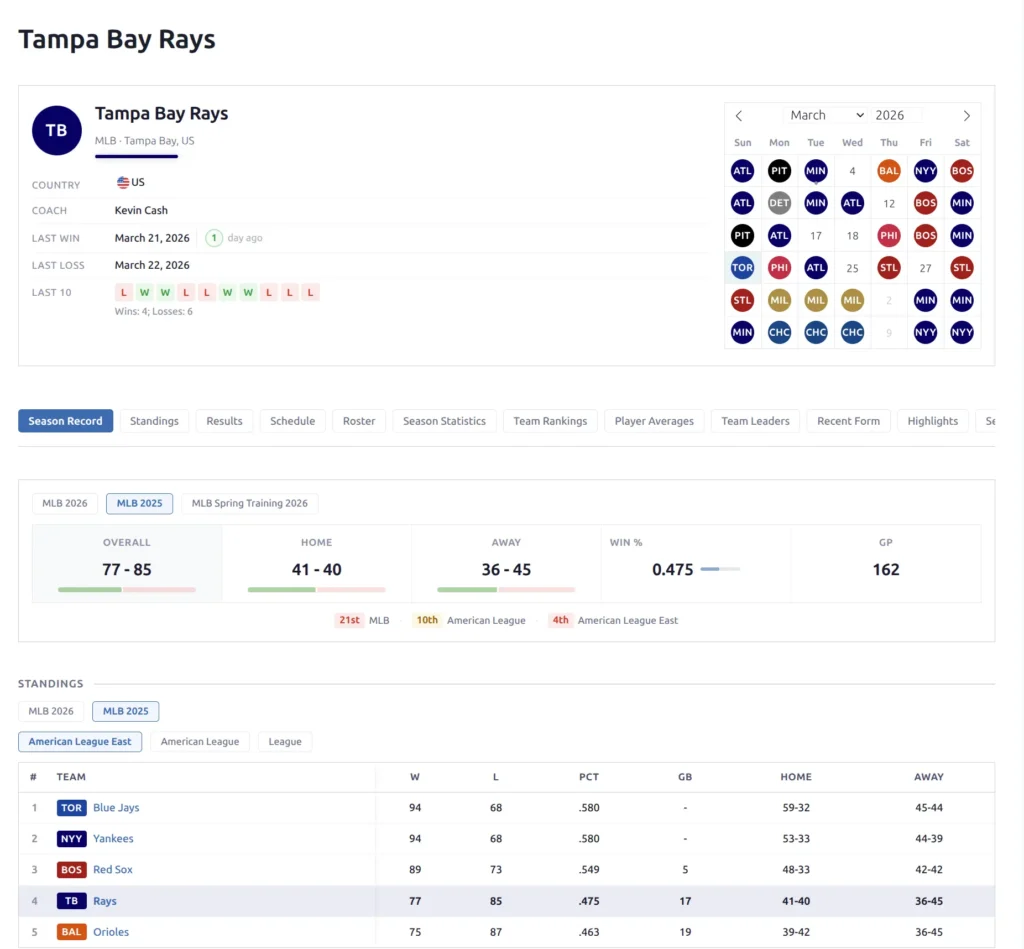This screenshot has width=1024, height=949.
Task: Select the Wednesday MIL game icon
Action: [x=852, y=300]
